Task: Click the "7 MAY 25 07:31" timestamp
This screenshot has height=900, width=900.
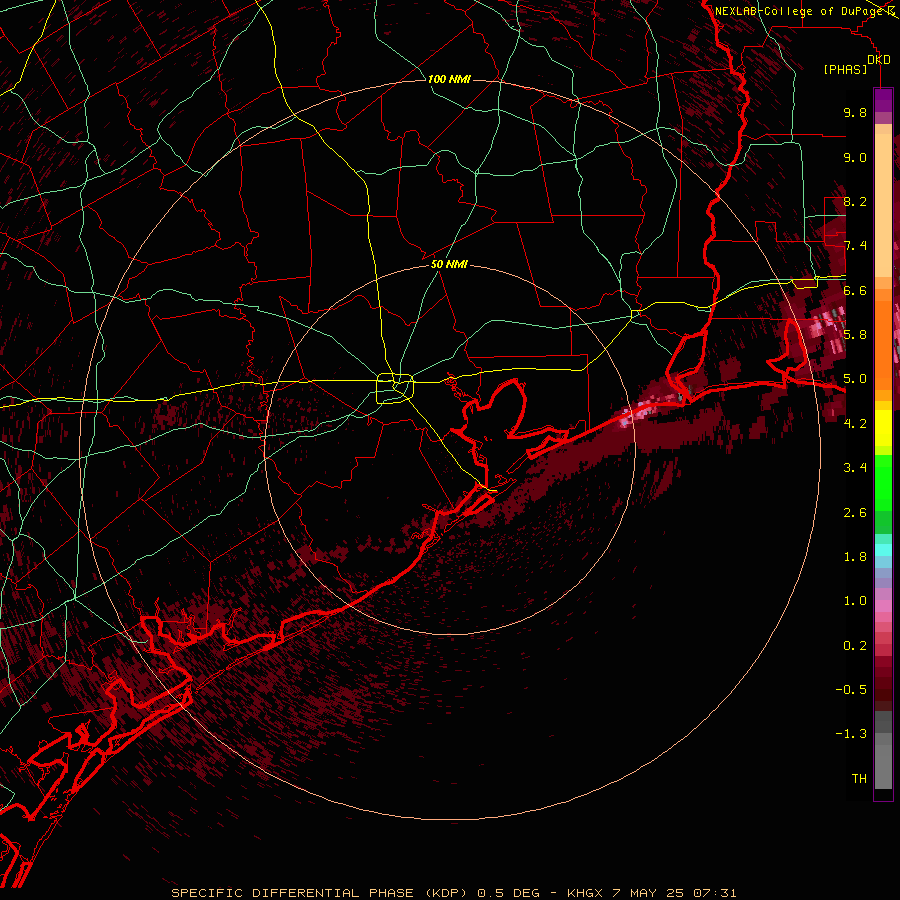Action: (674, 893)
